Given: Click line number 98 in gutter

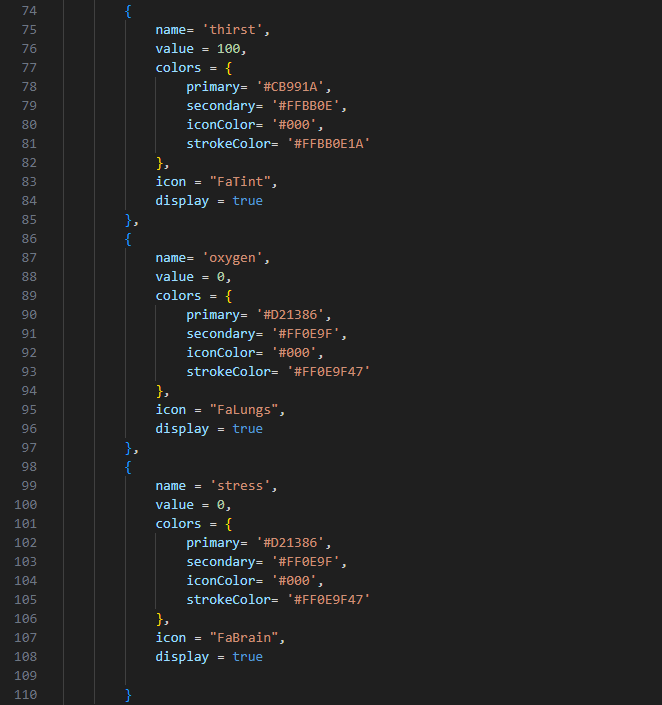Looking at the screenshot, I should pos(29,467).
